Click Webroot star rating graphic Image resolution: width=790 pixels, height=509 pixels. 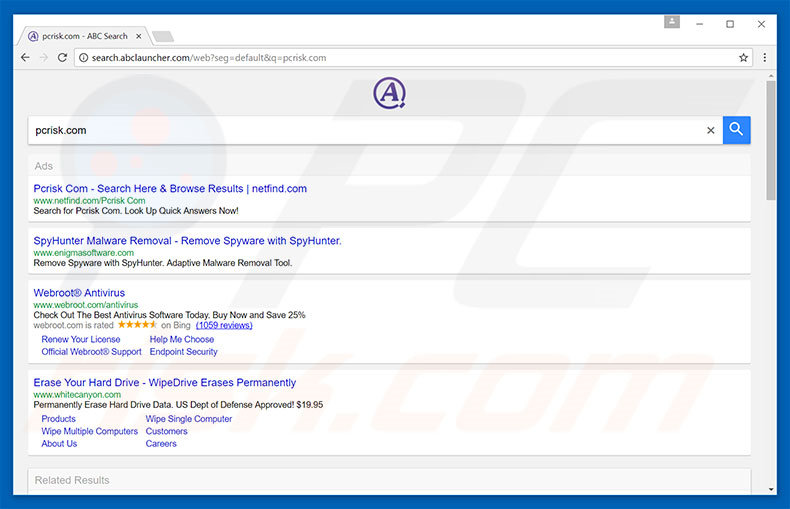pos(137,325)
